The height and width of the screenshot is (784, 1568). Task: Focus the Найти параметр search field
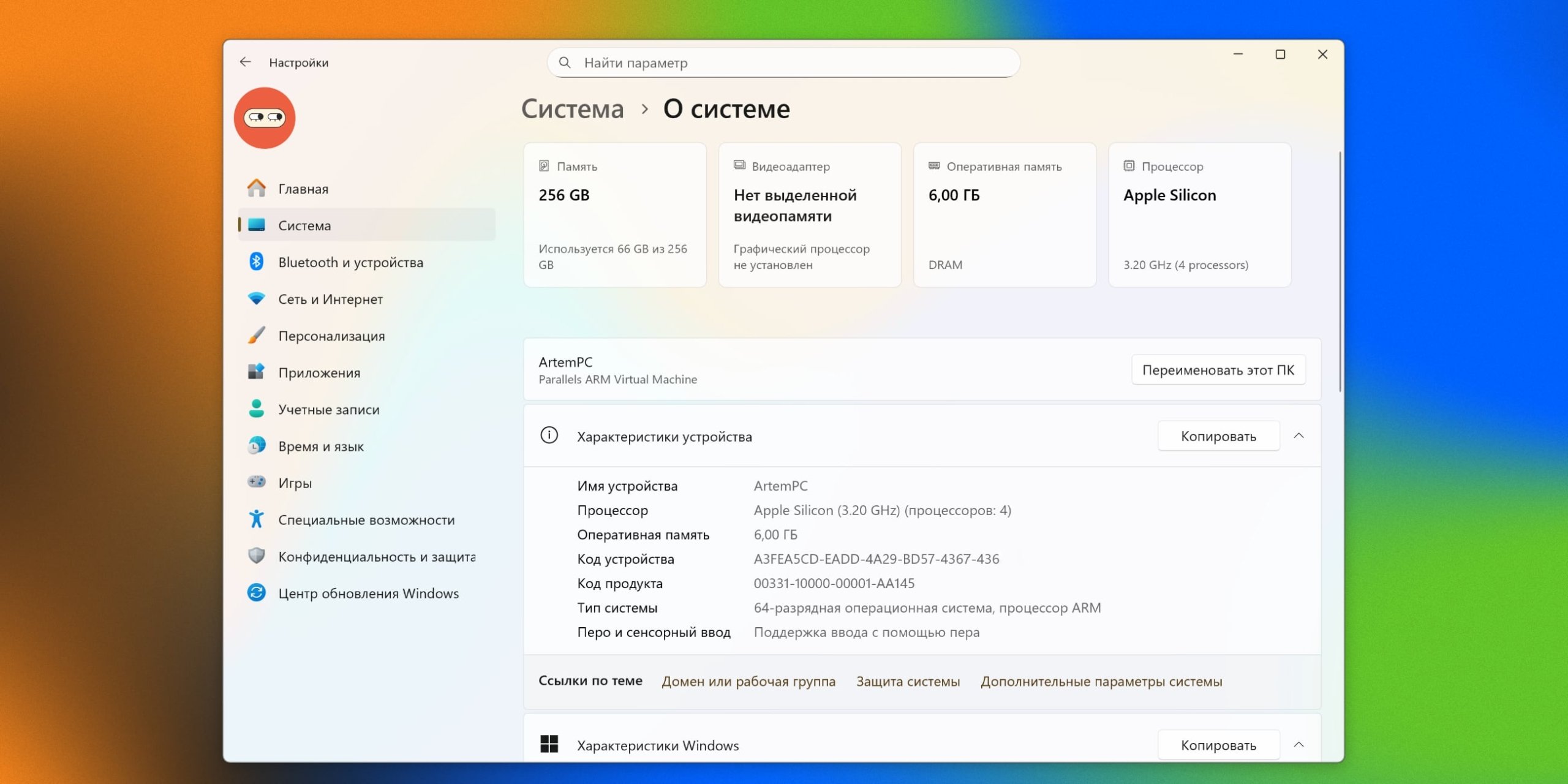click(x=784, y=62)
